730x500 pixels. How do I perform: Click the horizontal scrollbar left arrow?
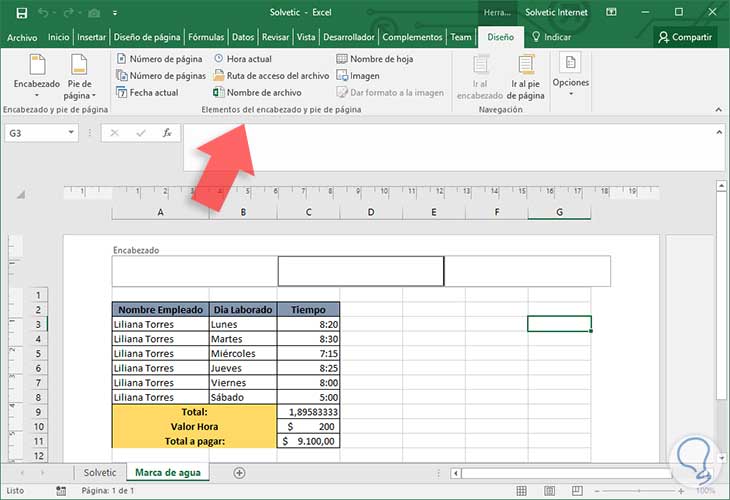click(456, 473)
